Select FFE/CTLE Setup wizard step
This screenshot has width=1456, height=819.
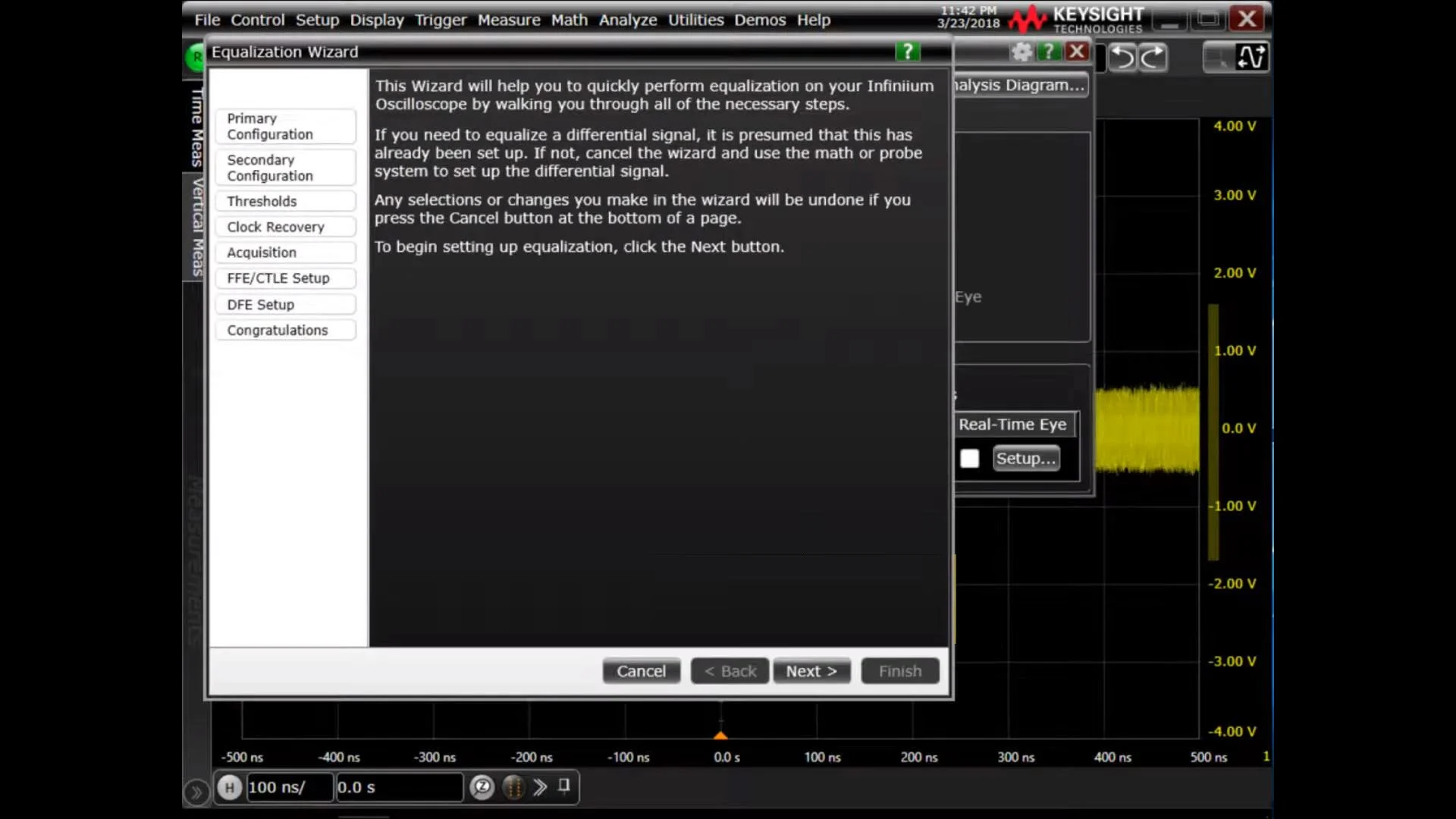coord(285,278)
